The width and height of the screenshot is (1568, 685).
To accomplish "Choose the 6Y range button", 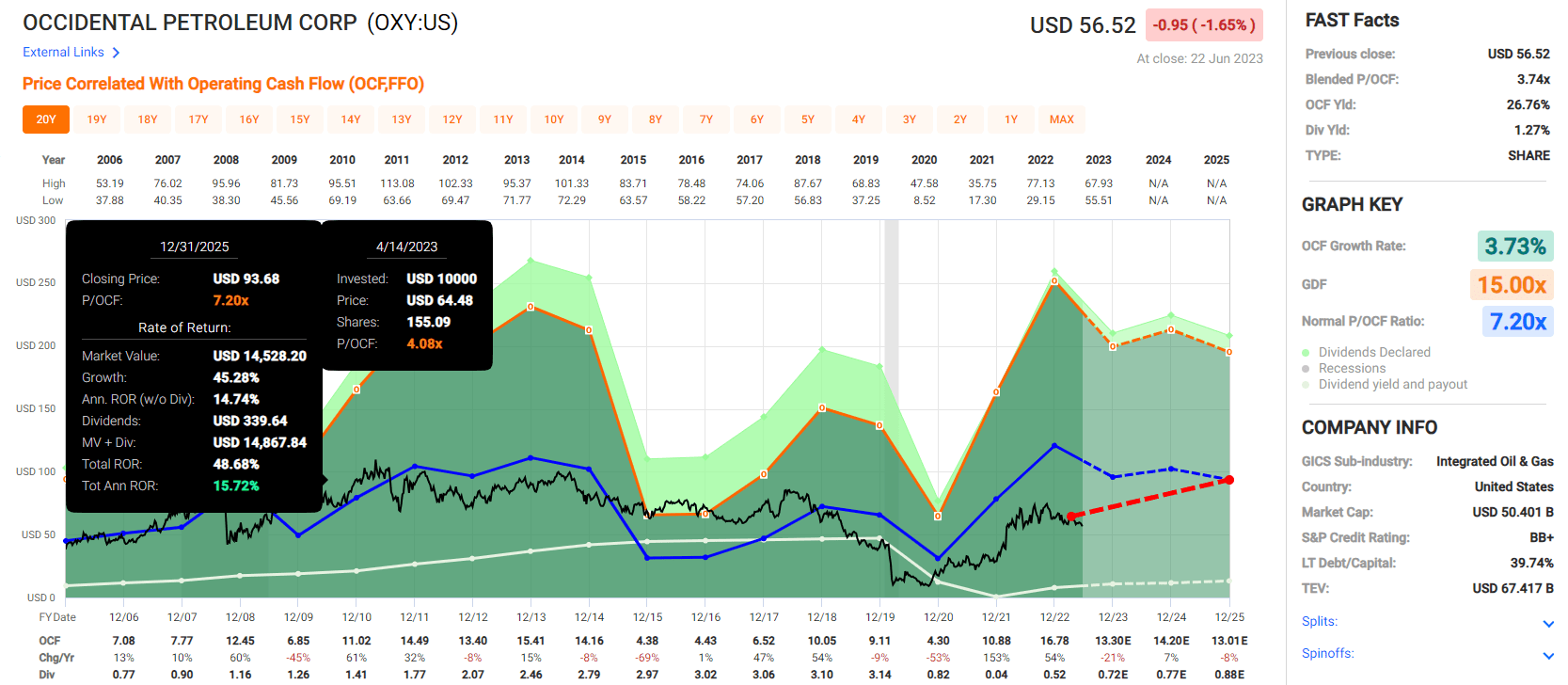I will [757, 119].
